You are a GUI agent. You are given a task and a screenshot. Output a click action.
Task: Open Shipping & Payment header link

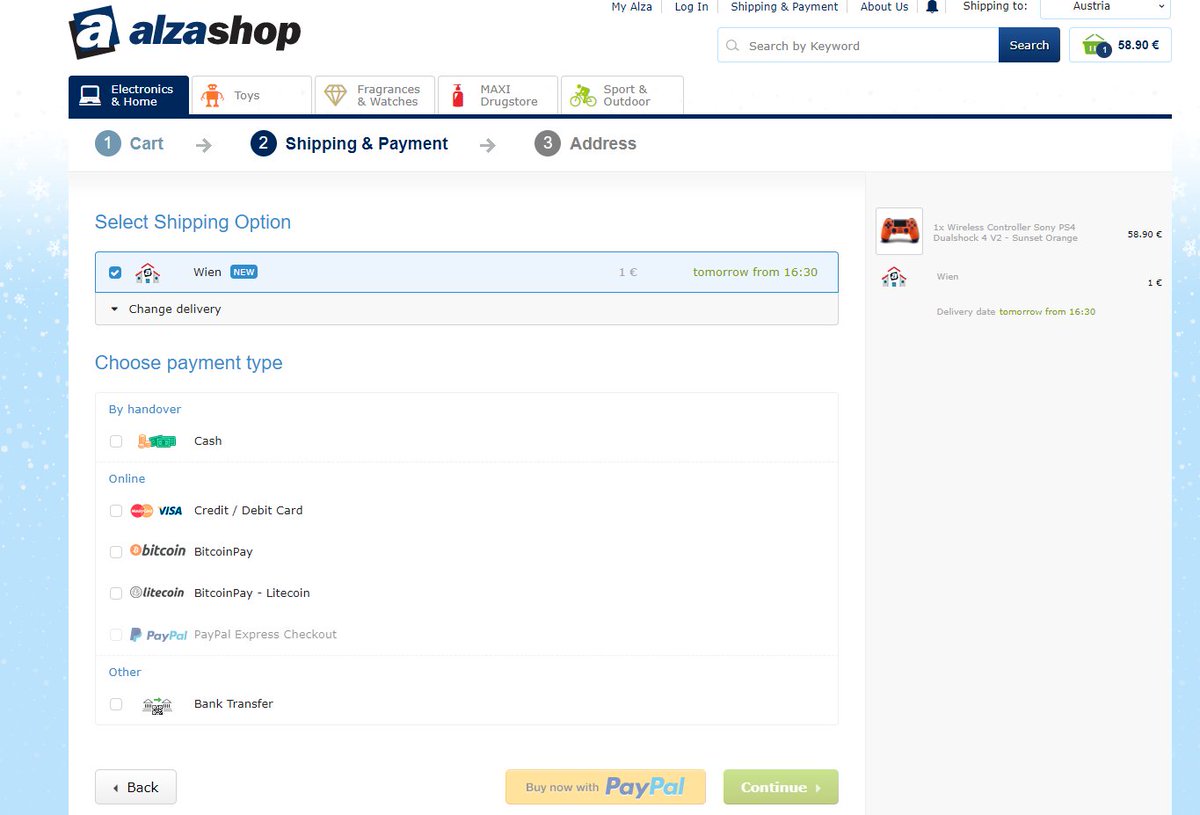[784, 7]
